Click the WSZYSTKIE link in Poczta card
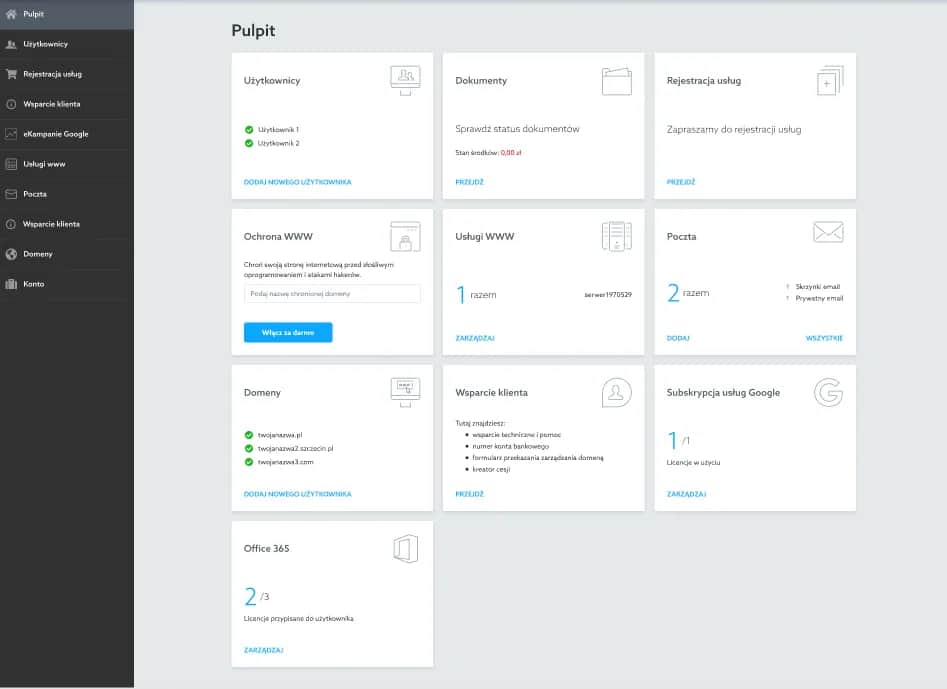The image size is (947, 689). (x=824, y=338)
